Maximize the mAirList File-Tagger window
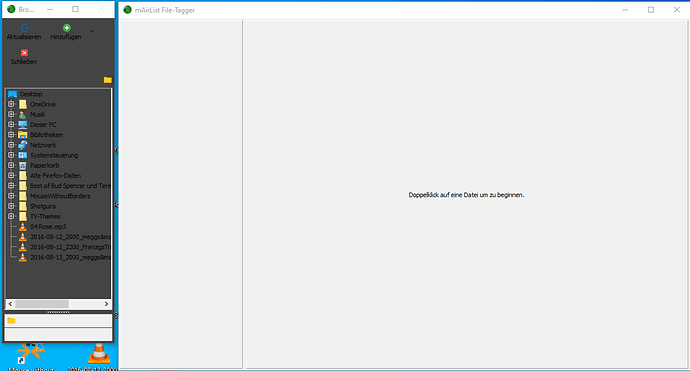Viewport: 690px width, 371px height. point(651,10)
